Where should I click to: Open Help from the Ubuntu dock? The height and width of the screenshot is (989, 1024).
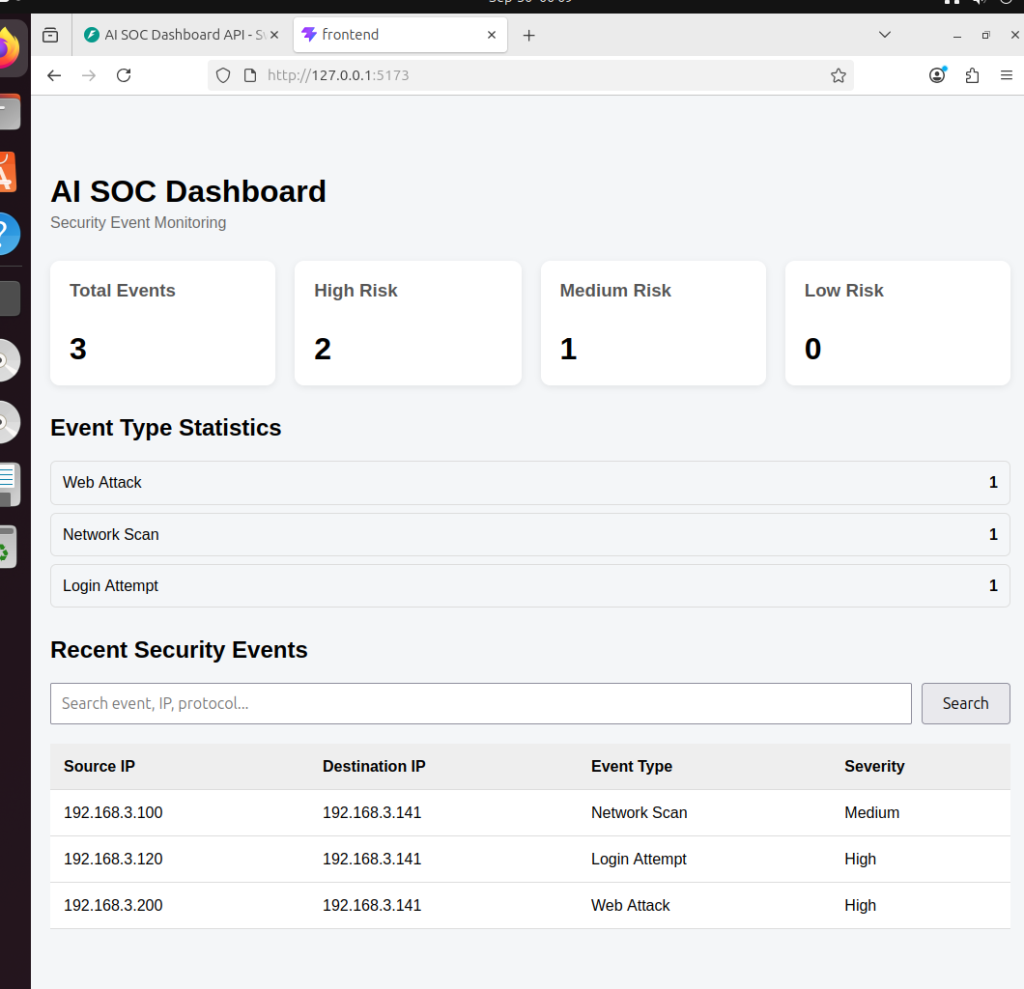pyautogui.click(x=8, y=234)
